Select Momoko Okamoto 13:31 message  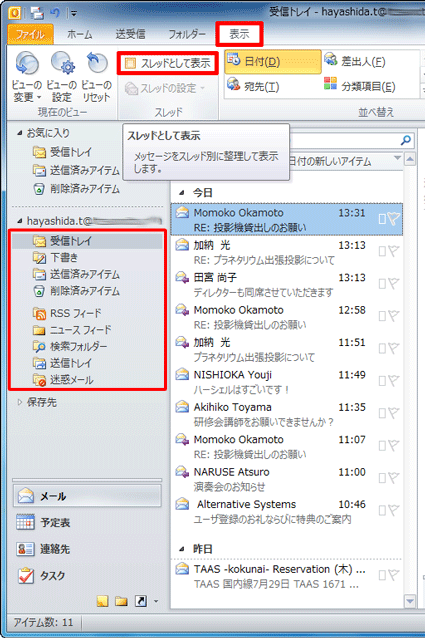pyautogui.click(x=287, y=220)
